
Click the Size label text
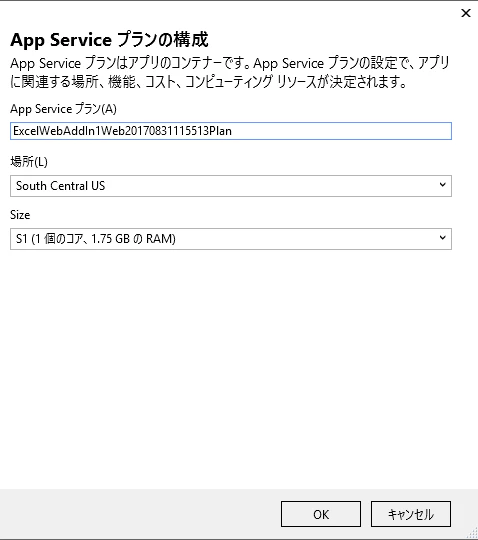pyautogui.click(x=20, y=215)
